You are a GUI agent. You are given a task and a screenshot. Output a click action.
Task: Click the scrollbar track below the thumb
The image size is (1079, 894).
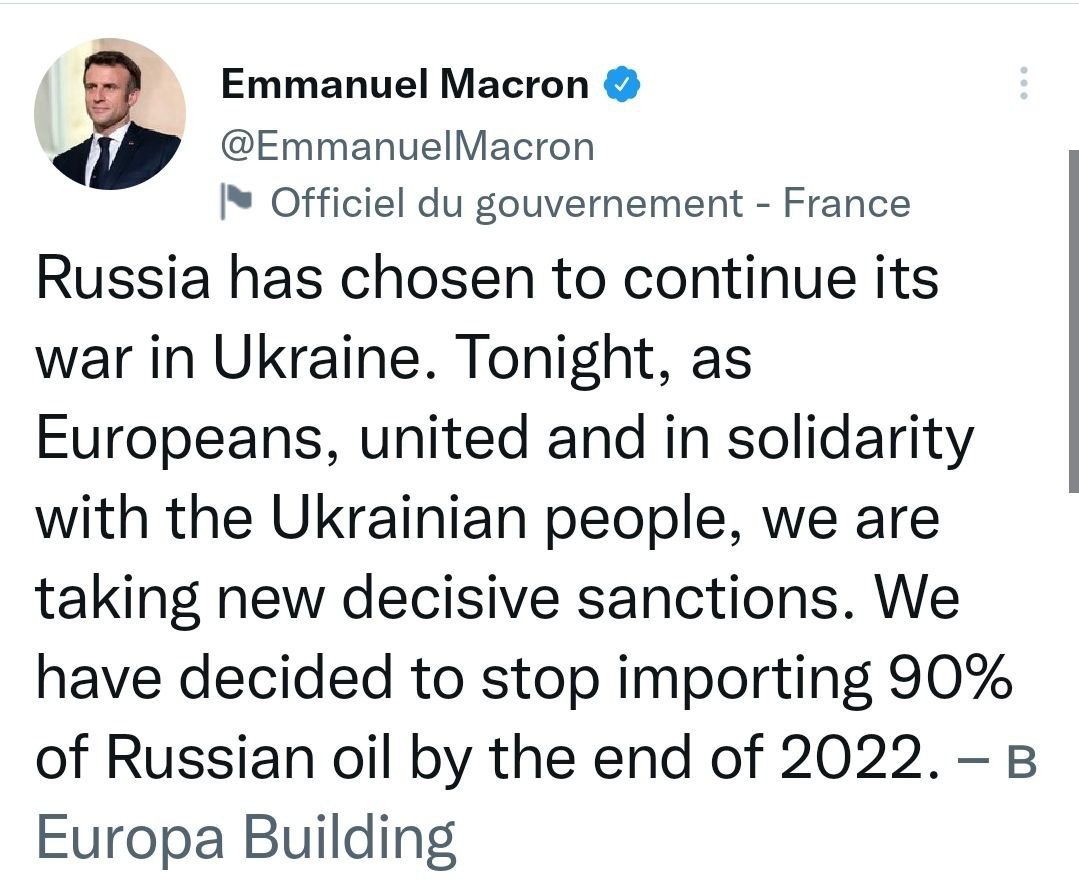click(x=1073, y=688)
